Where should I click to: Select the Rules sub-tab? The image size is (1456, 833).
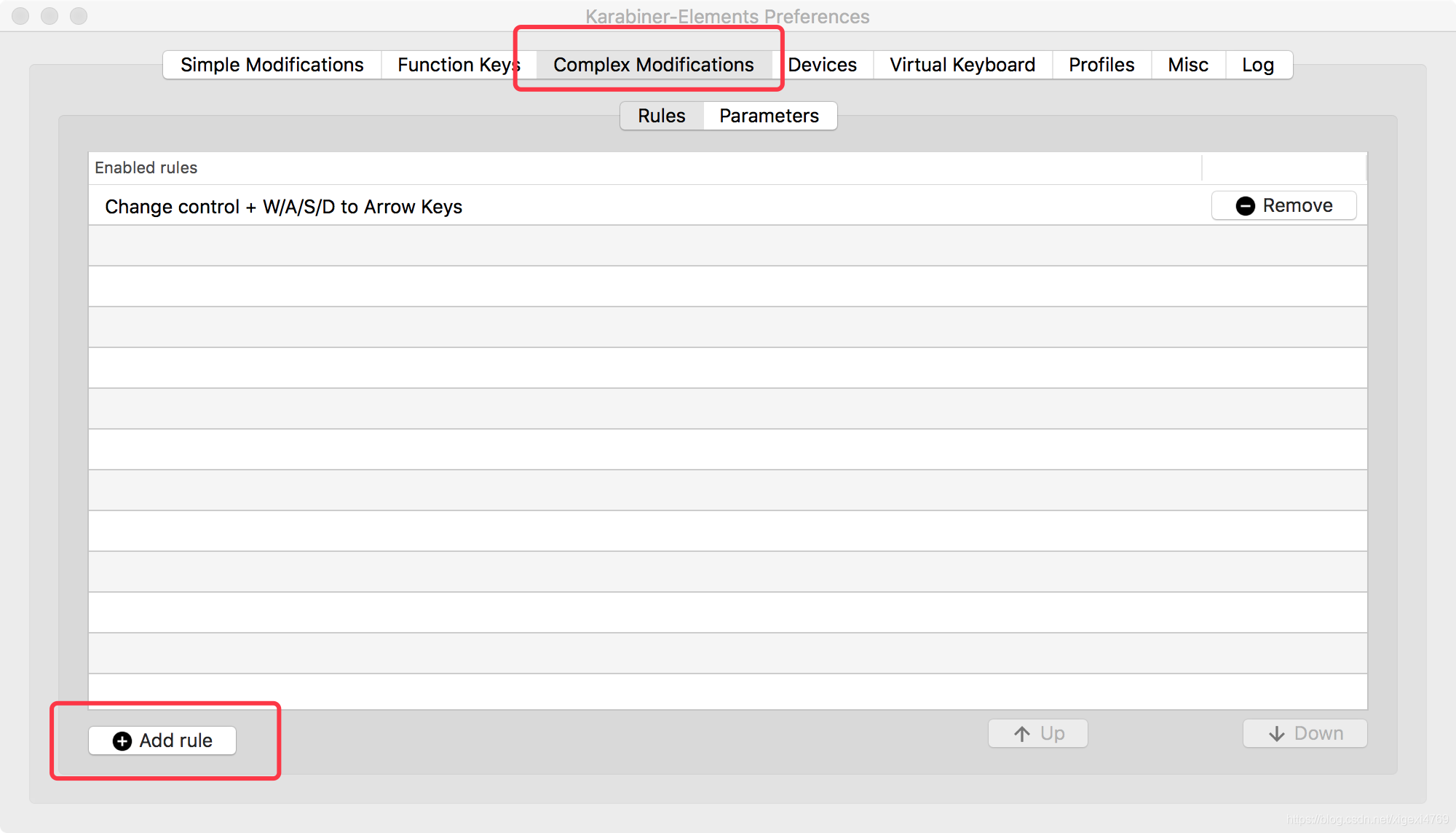point(662,116)
